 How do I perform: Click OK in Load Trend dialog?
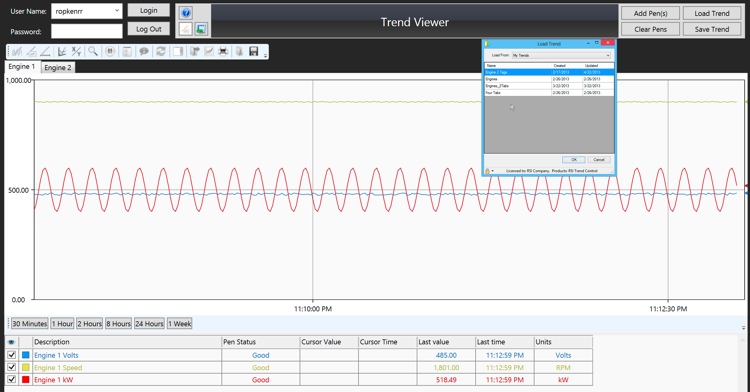pyautogui.click(x=574, y=160)
